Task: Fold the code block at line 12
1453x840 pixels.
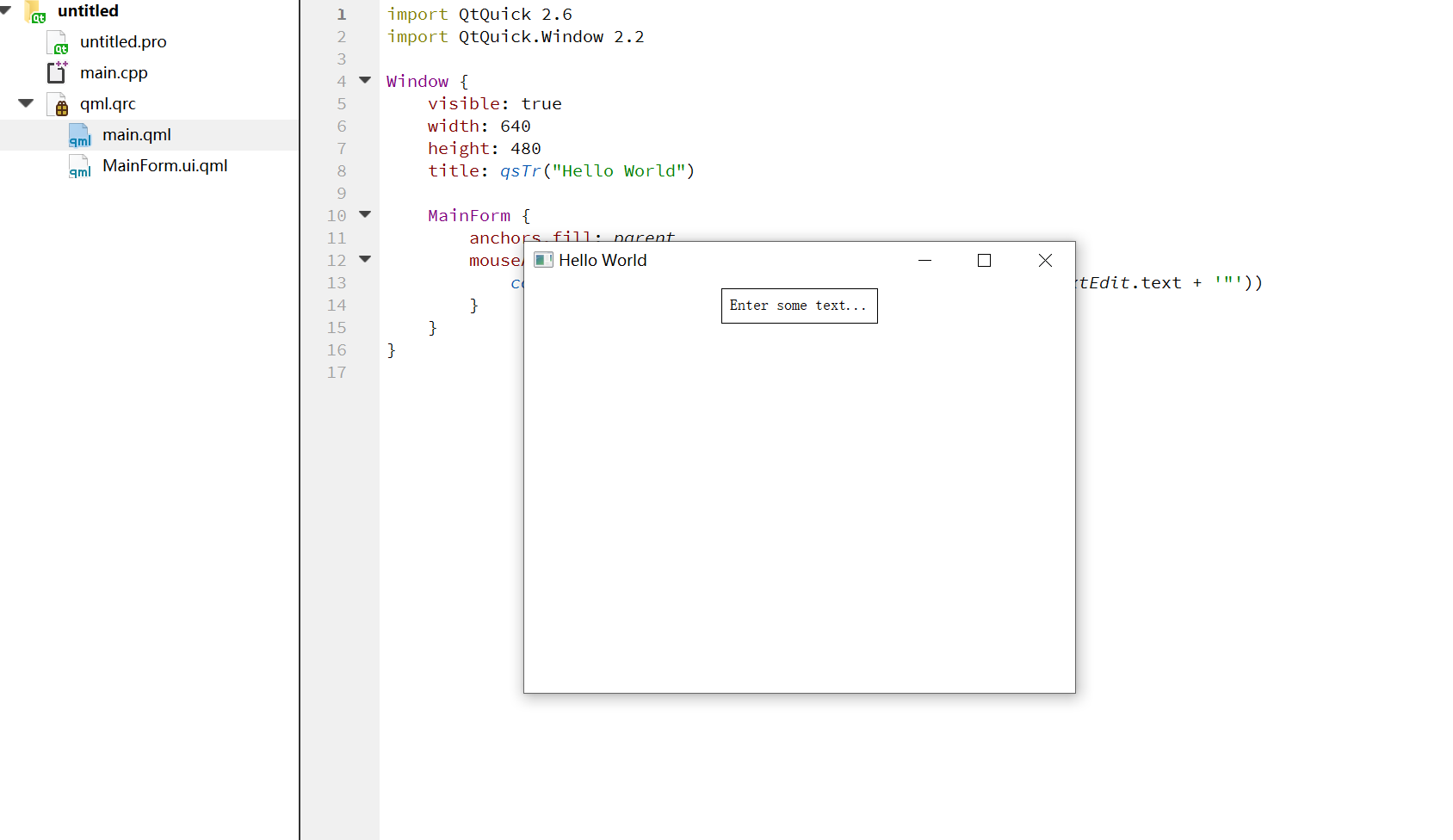Action: (365, 259)
